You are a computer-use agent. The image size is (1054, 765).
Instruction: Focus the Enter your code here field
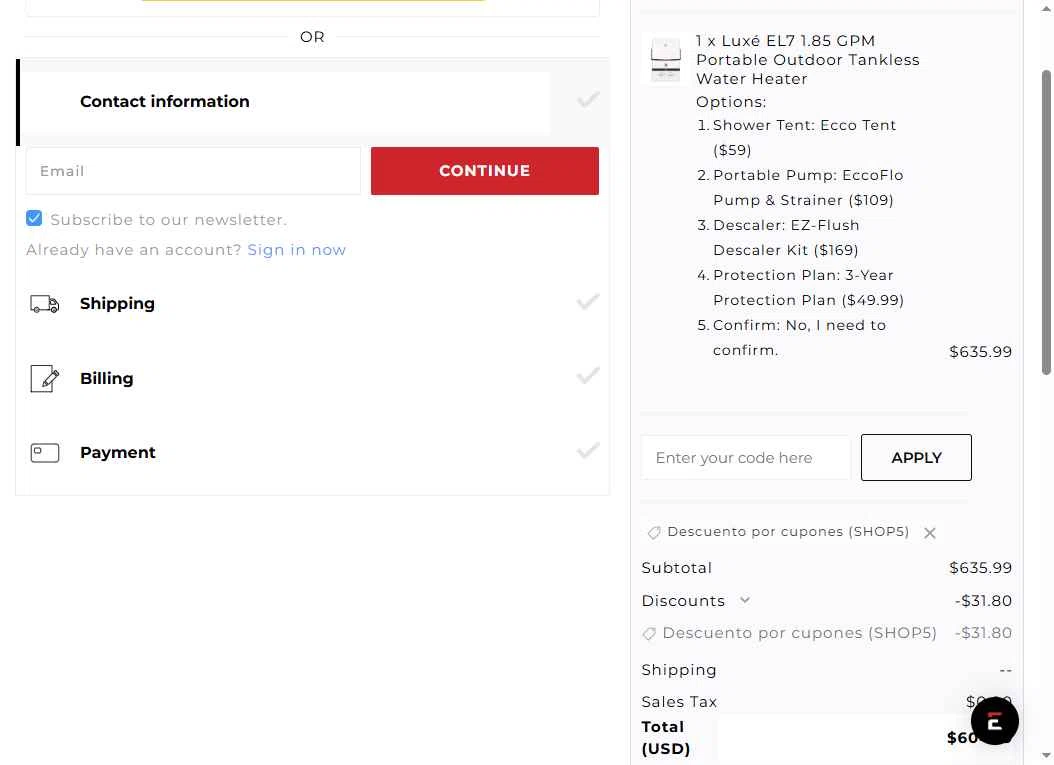click(746, 458)
